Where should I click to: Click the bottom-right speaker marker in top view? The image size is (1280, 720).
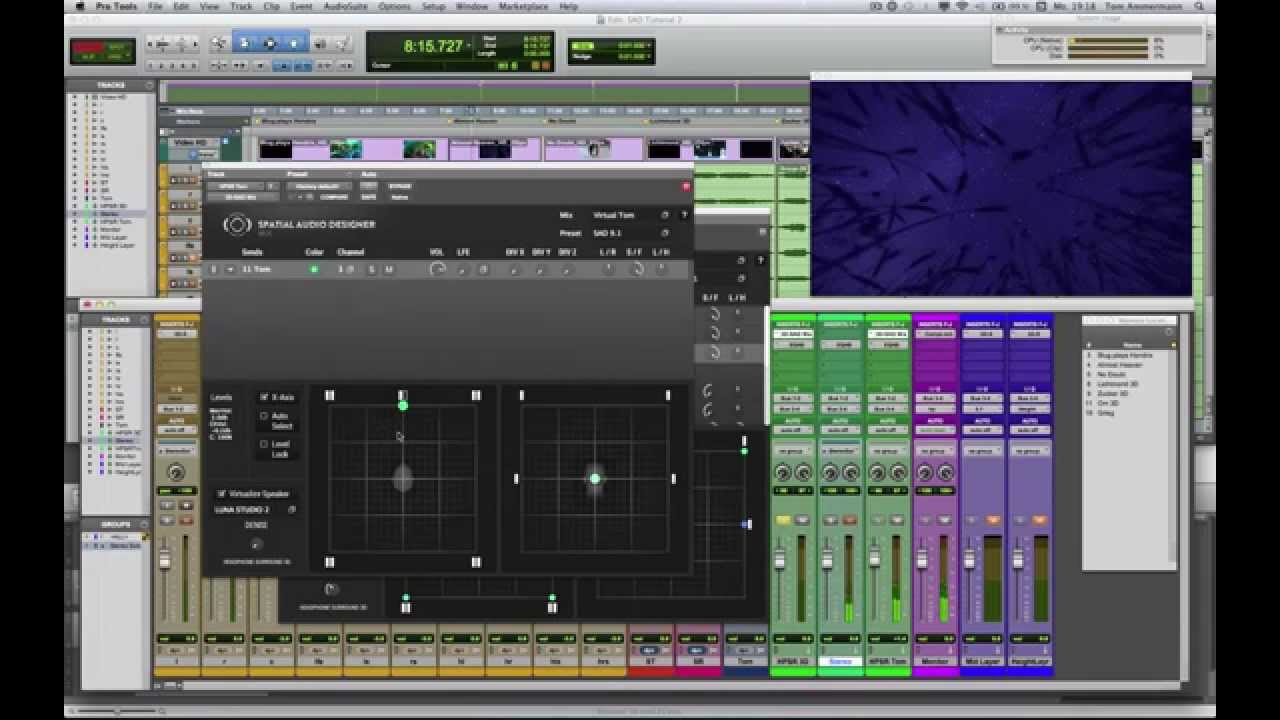pos(476,562)
